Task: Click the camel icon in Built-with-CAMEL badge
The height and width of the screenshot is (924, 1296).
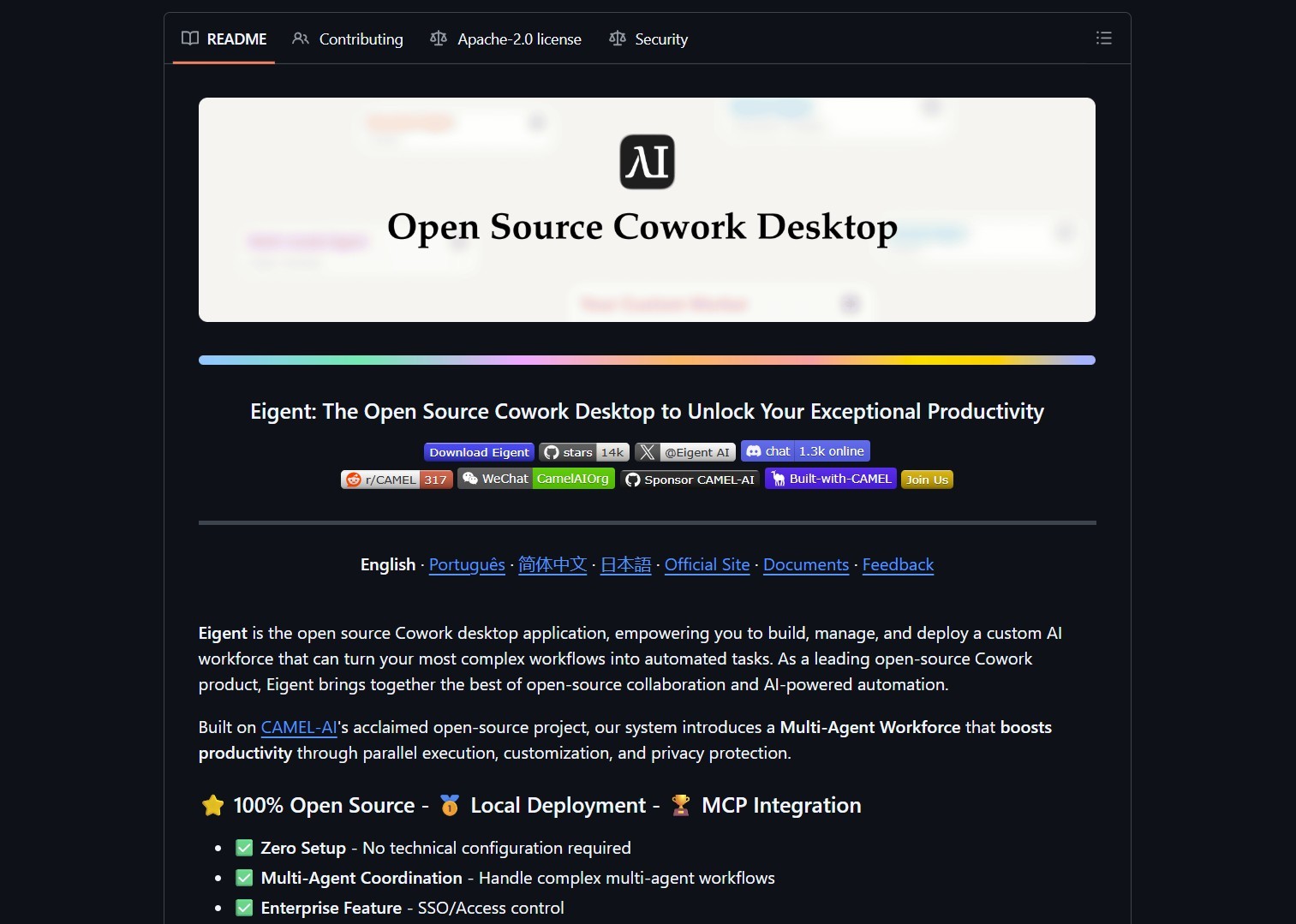Action: pos(778,479)
